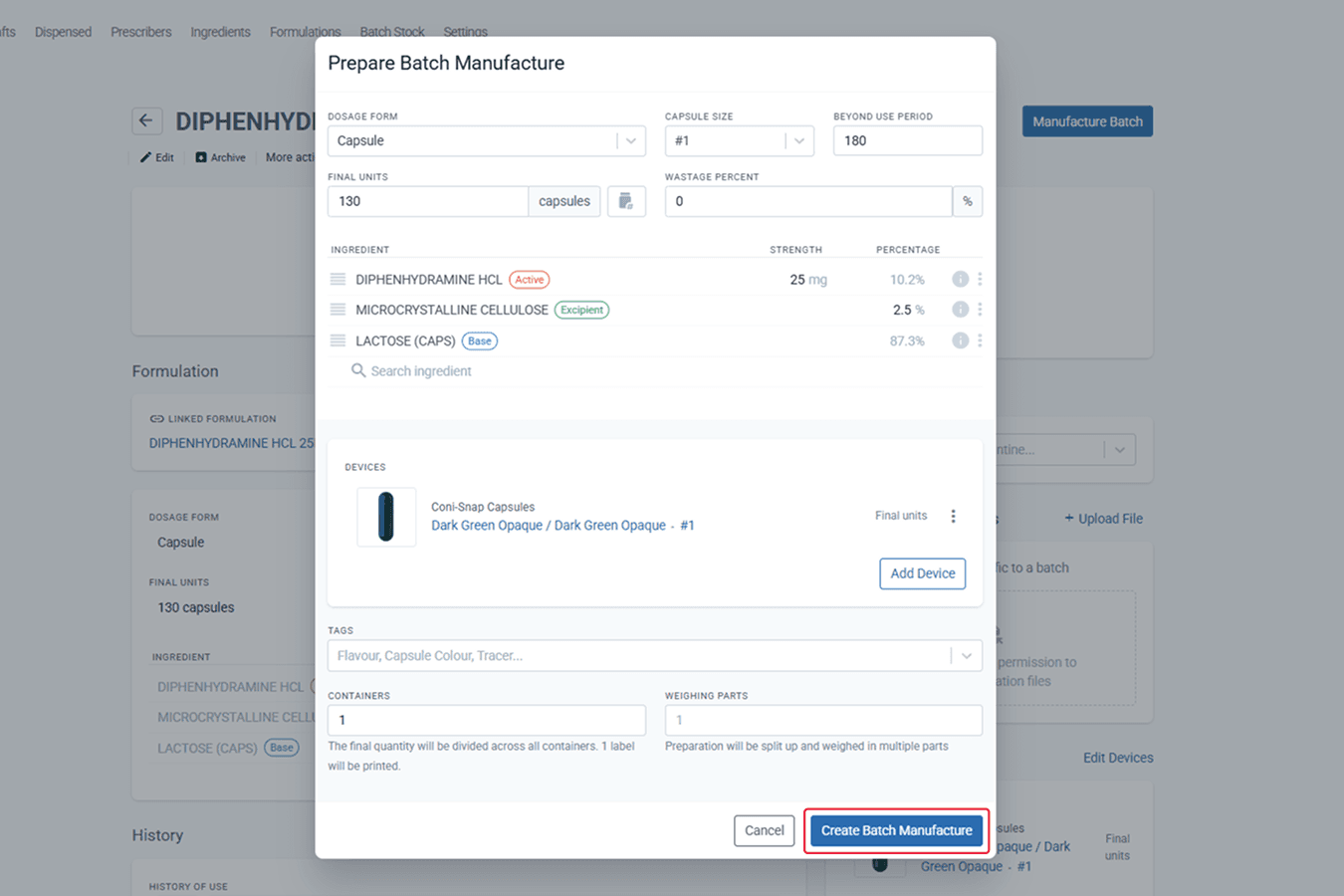Click the Final Units input field

click(428, 201)
